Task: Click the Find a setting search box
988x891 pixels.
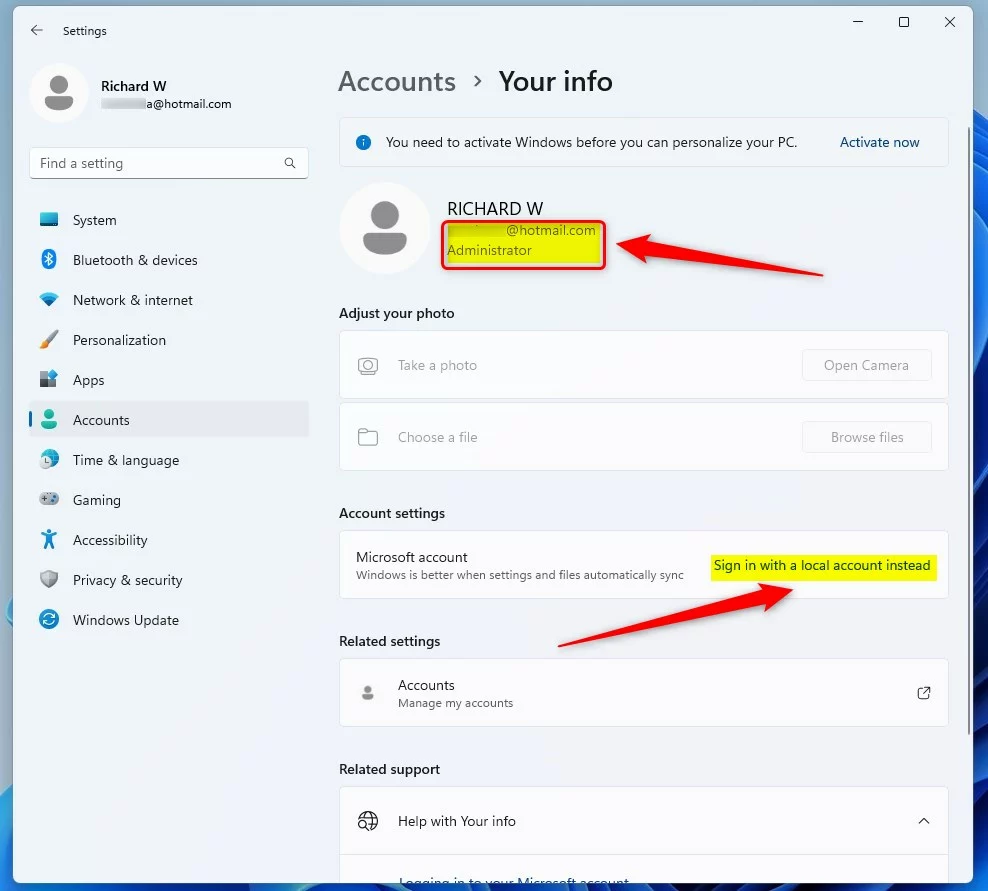Action: 160,163
